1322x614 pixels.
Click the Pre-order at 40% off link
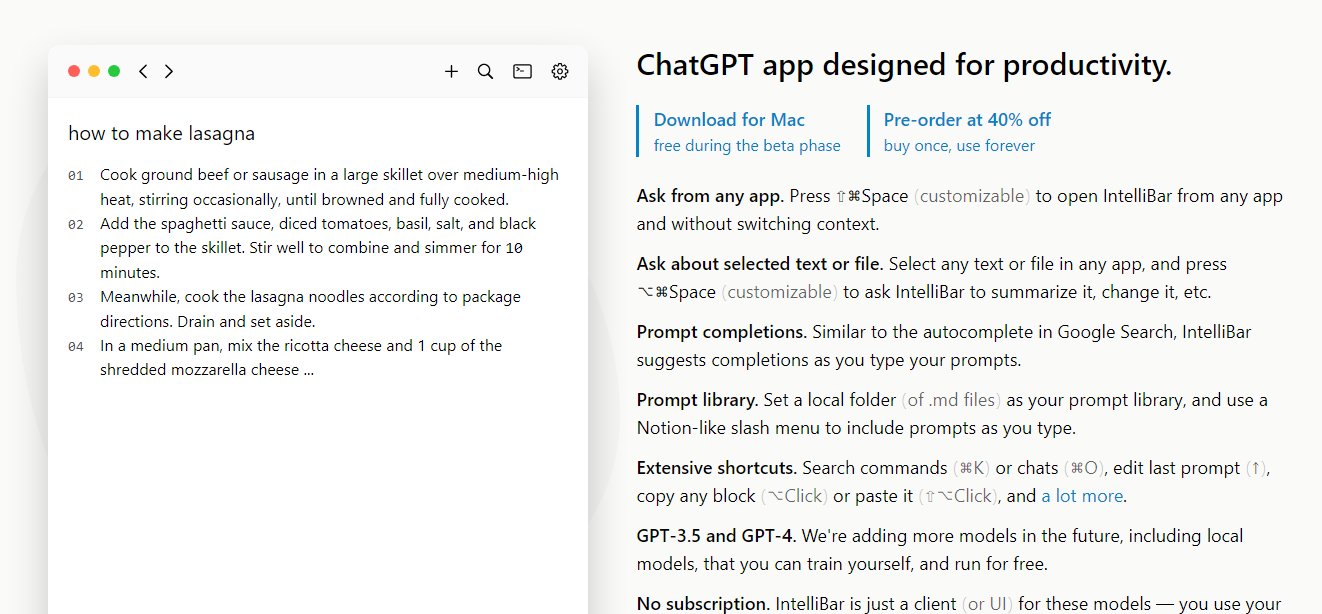967,120
